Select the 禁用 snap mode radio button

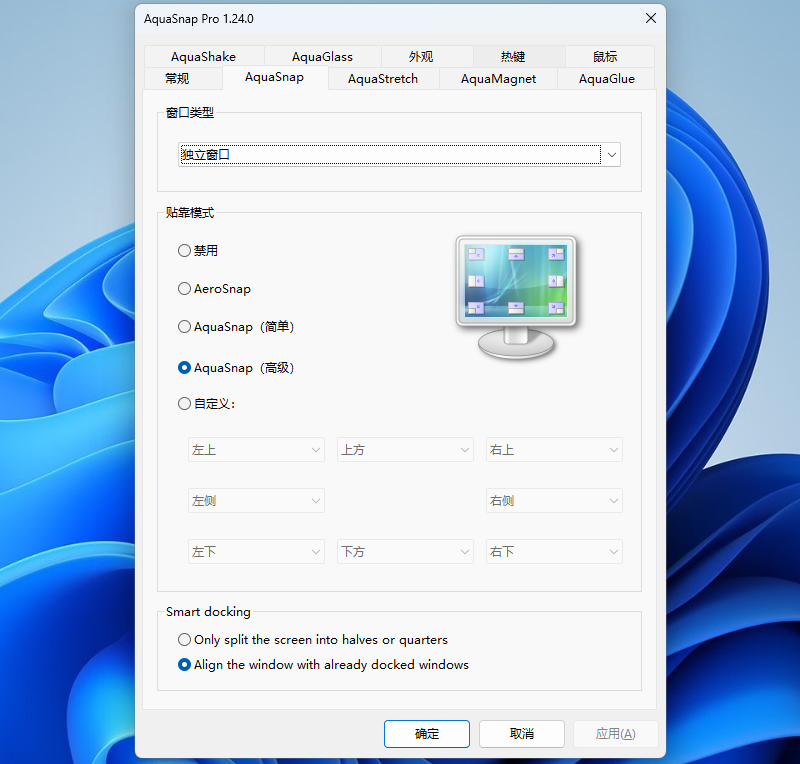pyautogui.click(x=198, y=251)
